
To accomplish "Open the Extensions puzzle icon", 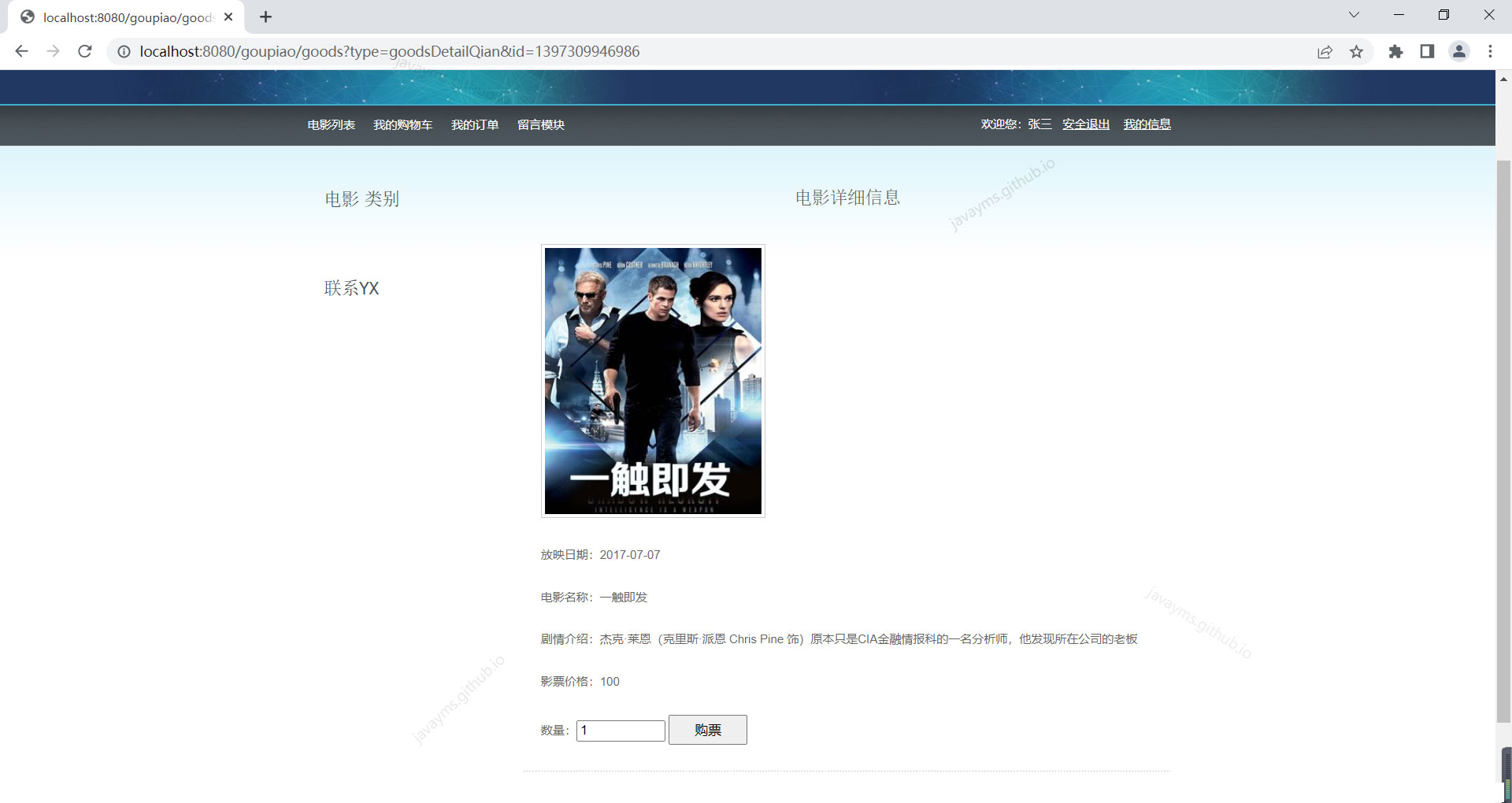I will tap(1395, 51).
